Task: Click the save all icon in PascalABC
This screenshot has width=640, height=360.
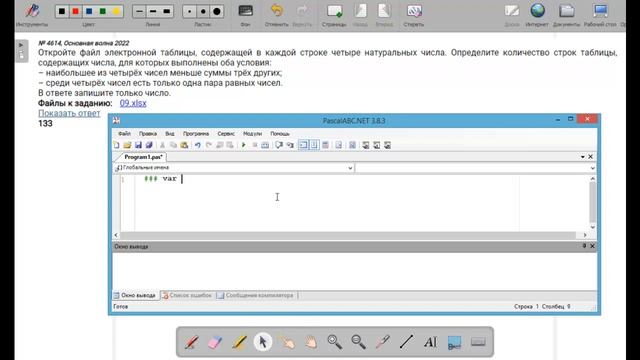Action: pyautogui.click(x=149, y=145)
